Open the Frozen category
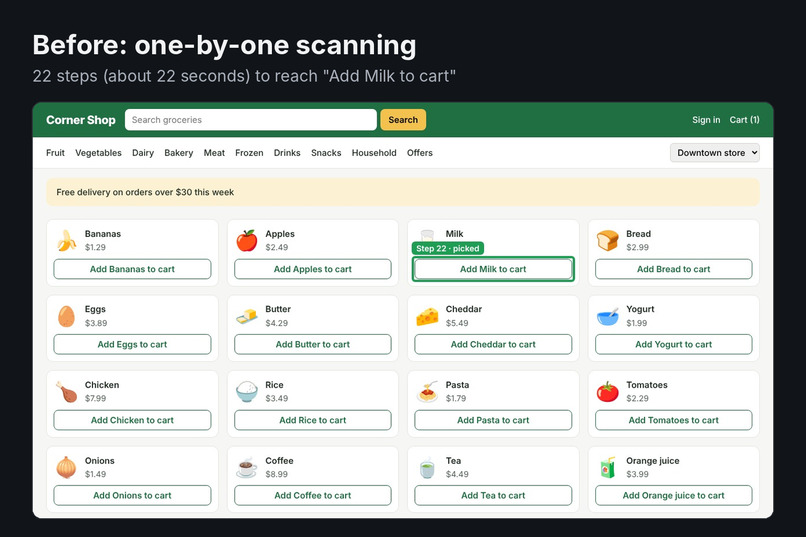This screenshot has width=806, height=537. click(249, 153)
